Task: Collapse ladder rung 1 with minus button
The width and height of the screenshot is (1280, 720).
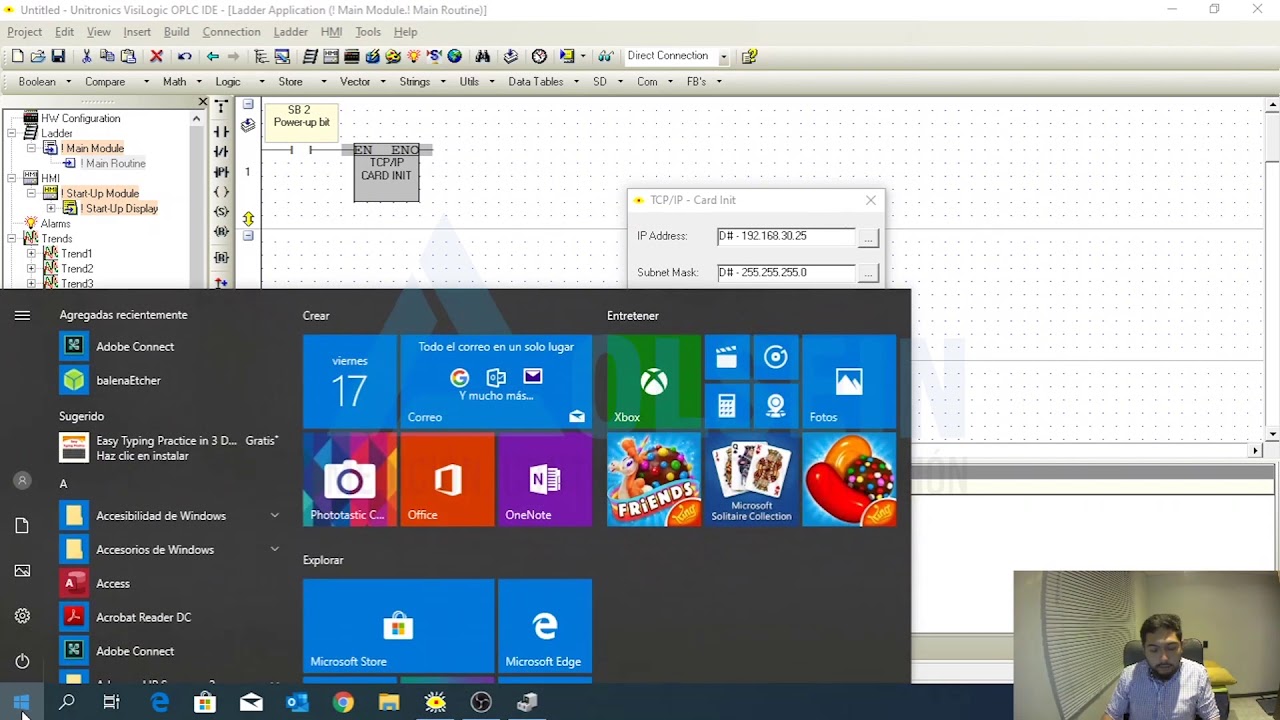Action: [x=248, y=104]
